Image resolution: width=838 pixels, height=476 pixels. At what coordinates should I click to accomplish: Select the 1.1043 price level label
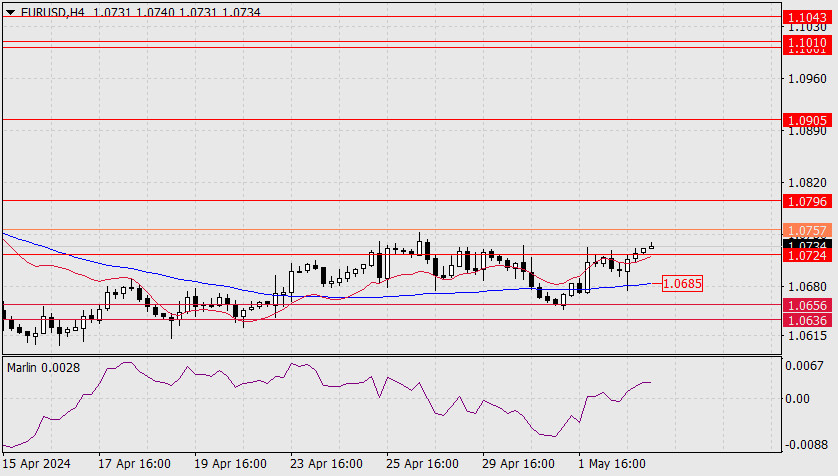pos(808,17)
